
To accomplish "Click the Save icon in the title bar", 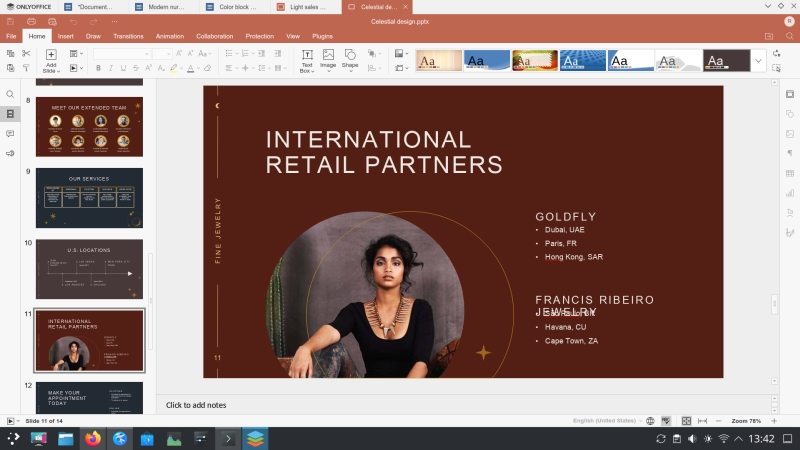I will click(10, 21).
